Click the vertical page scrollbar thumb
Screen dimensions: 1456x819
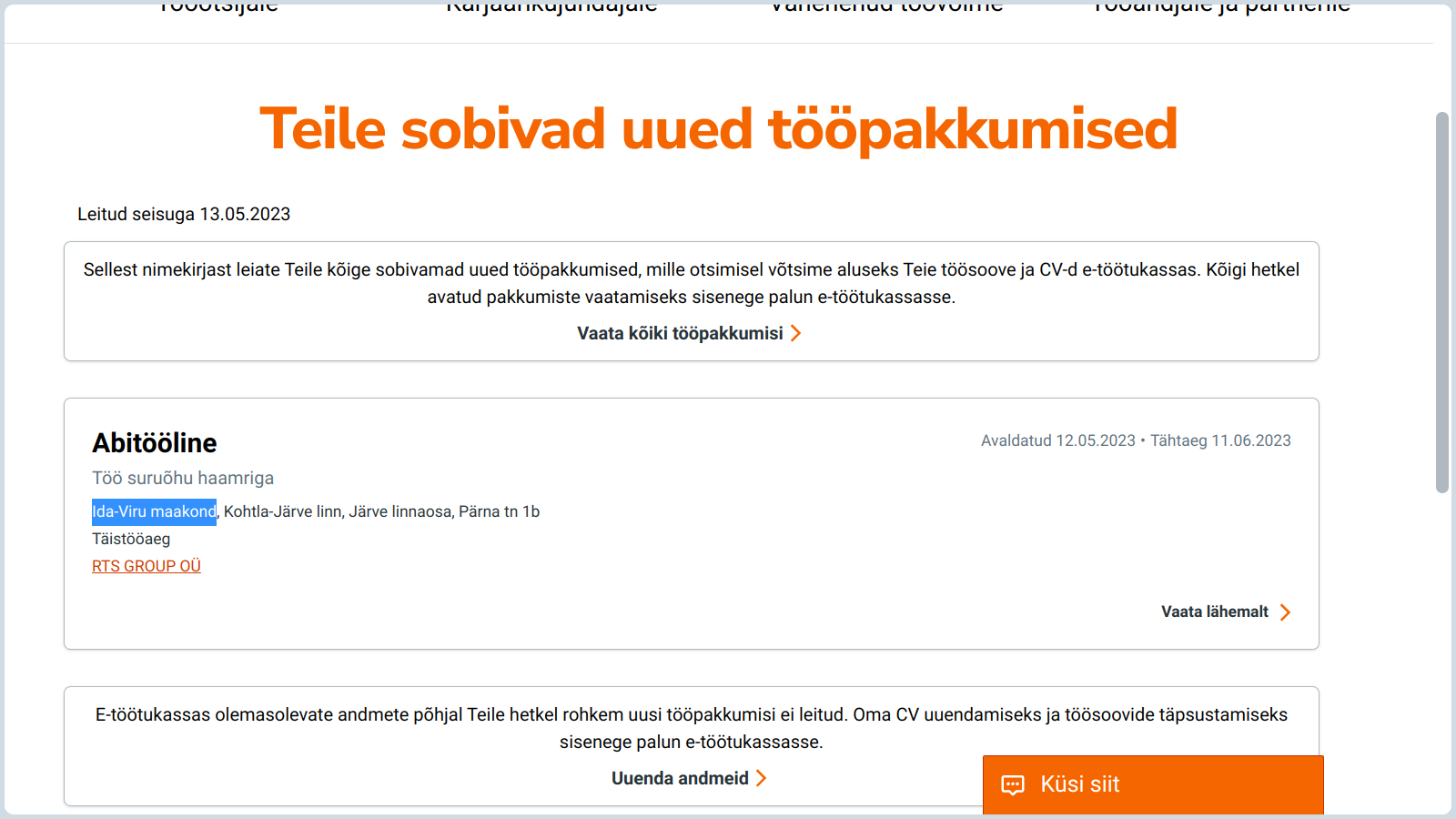tap(1442, 302)
